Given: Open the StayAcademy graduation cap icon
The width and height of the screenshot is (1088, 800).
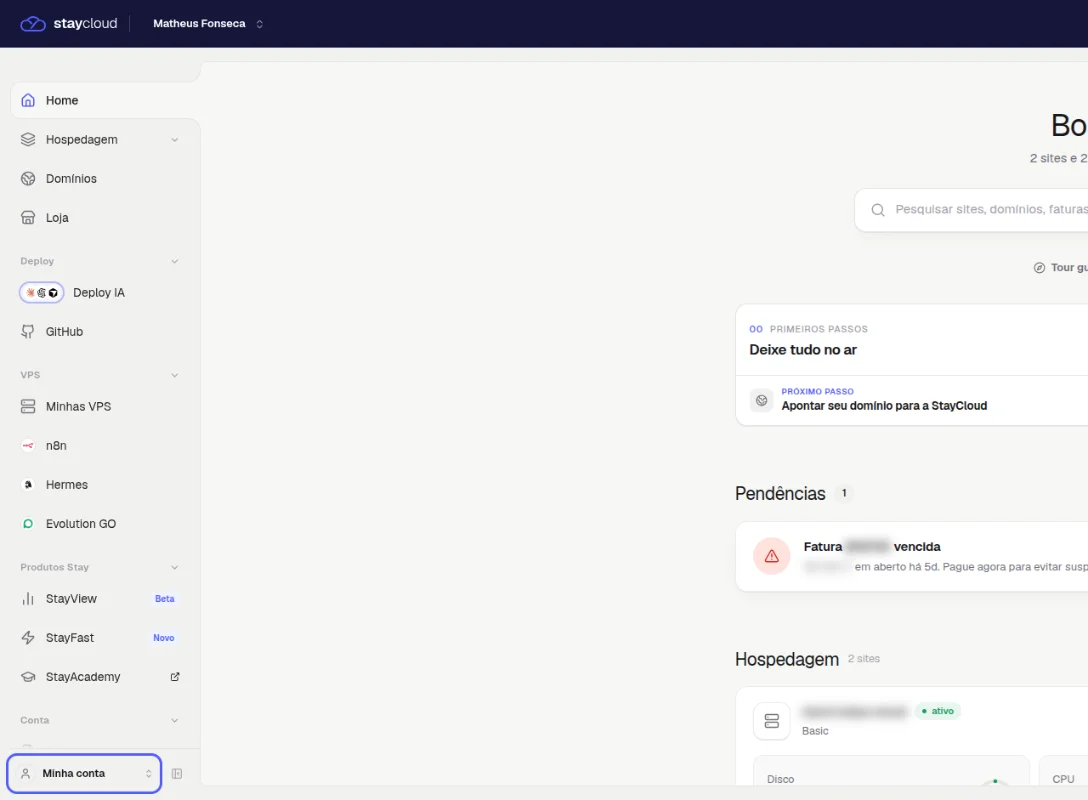Looking at the screenshot, I should (28, 676).
